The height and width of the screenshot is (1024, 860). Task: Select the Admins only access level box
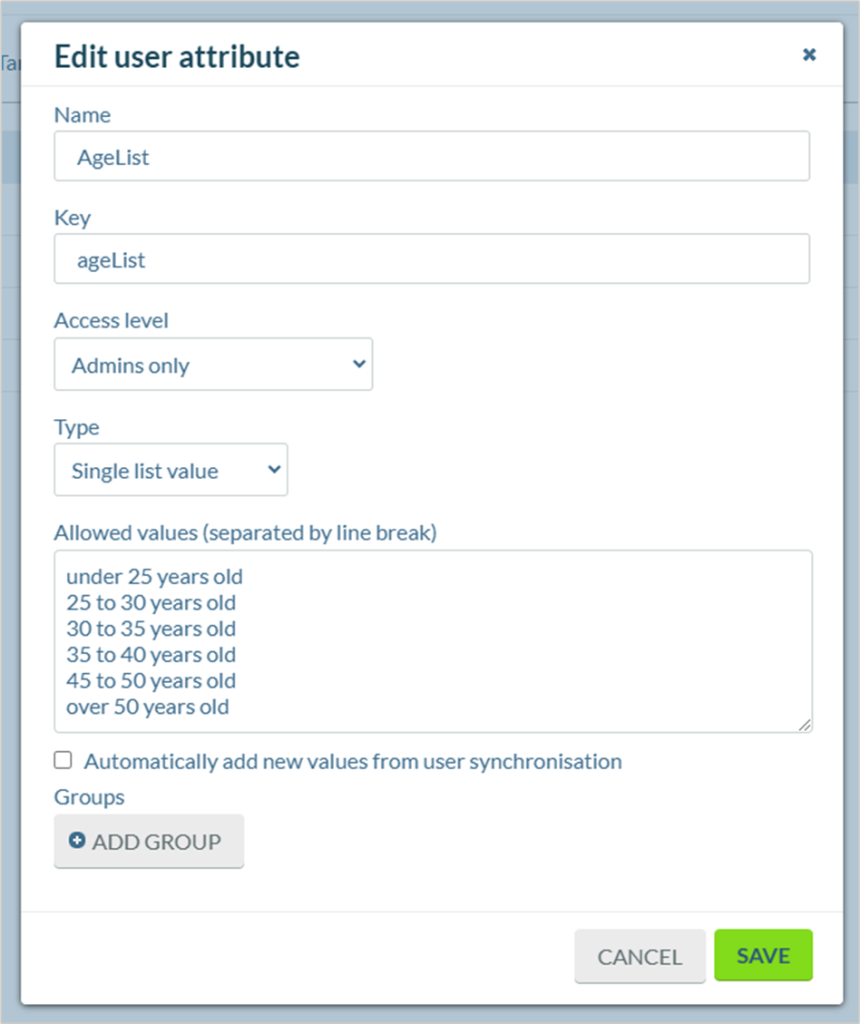click(214, 364)
